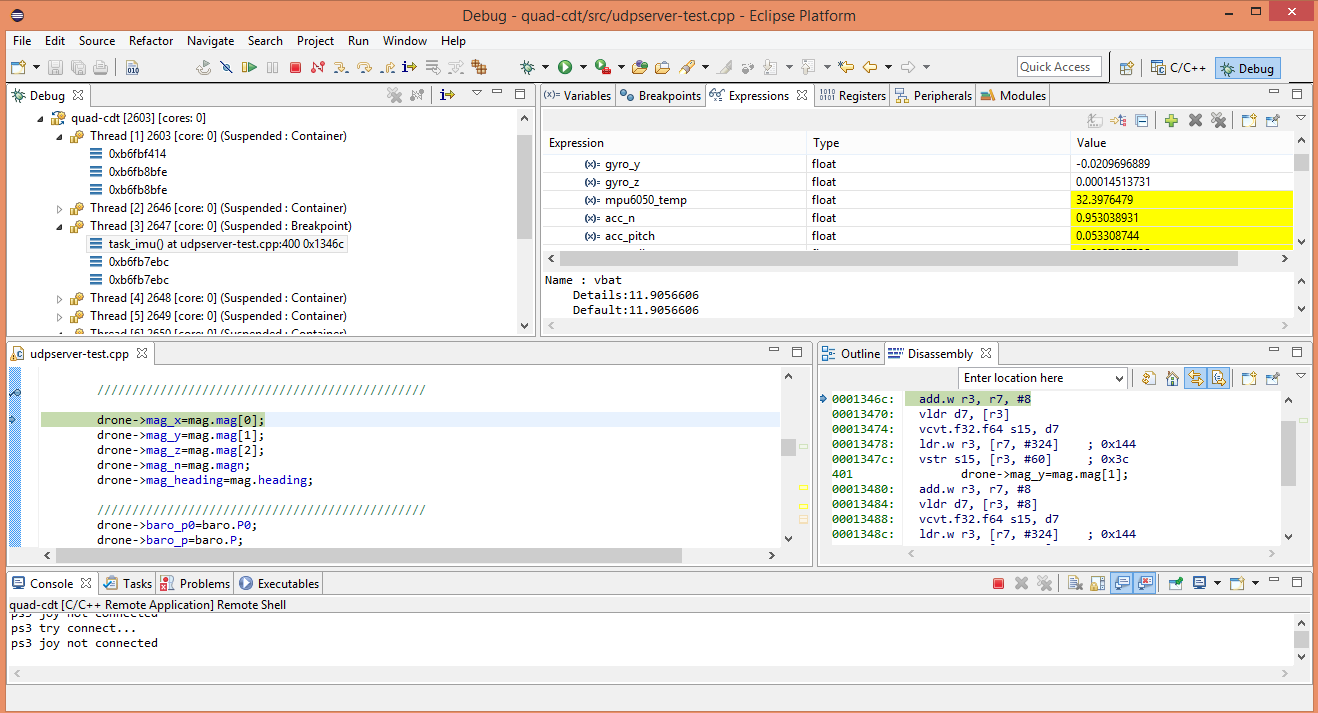
Task: Click the Home icon in Disassembly view
Action: [x=1171, y=379]
